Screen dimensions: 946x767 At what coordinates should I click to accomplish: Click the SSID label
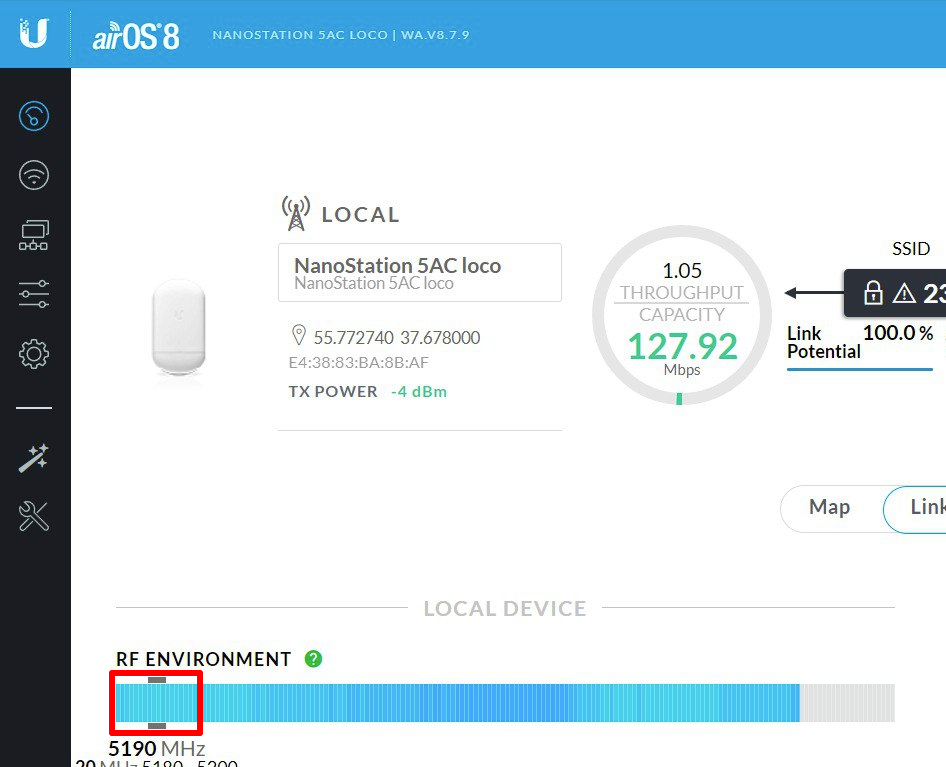coord(911,249)
